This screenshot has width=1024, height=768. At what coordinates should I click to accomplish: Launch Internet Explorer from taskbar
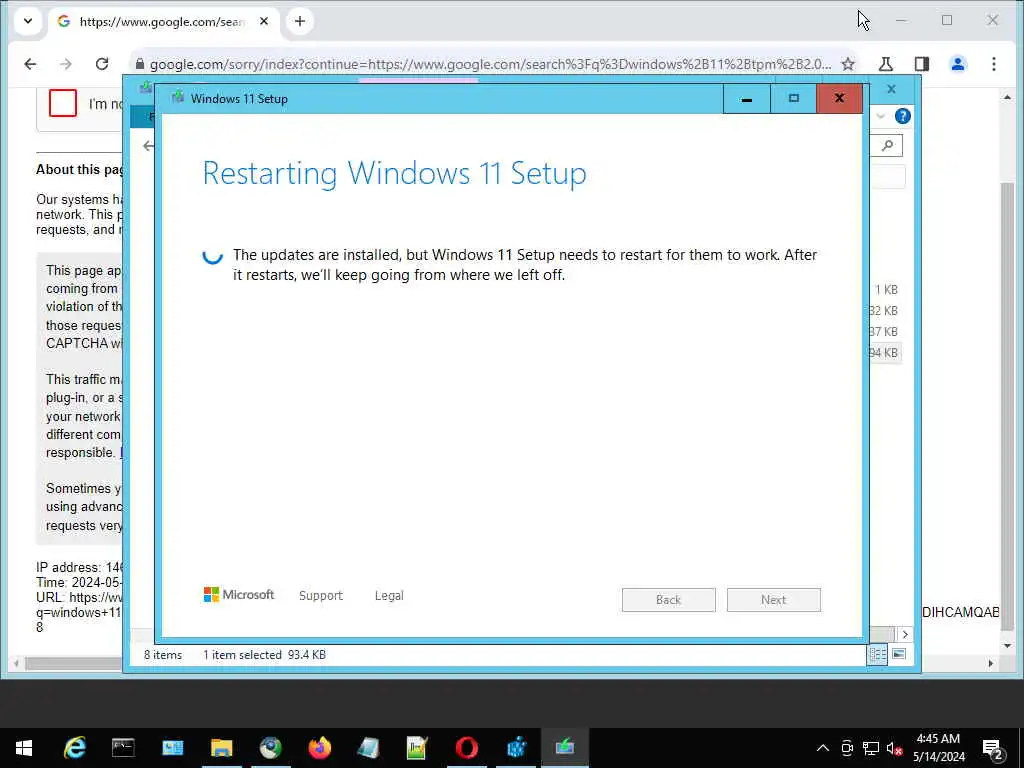[74, 748]
